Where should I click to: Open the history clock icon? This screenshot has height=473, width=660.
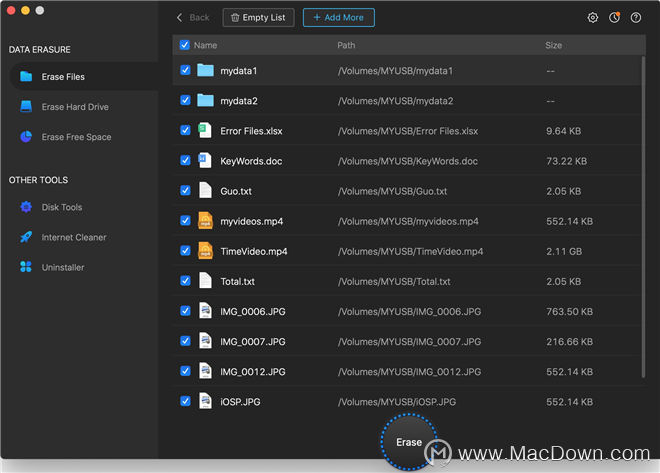pos(615,18)
